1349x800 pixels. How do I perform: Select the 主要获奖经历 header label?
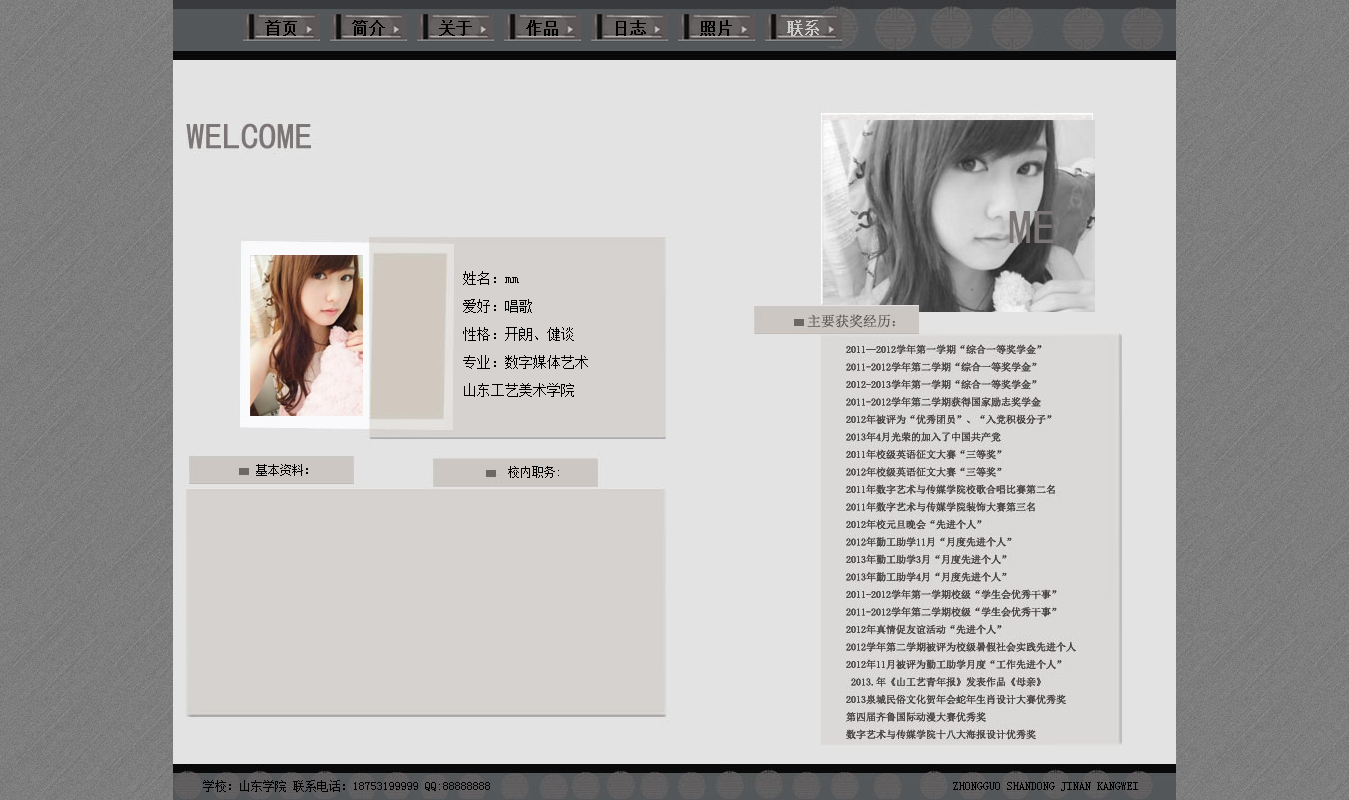(852, 321)
